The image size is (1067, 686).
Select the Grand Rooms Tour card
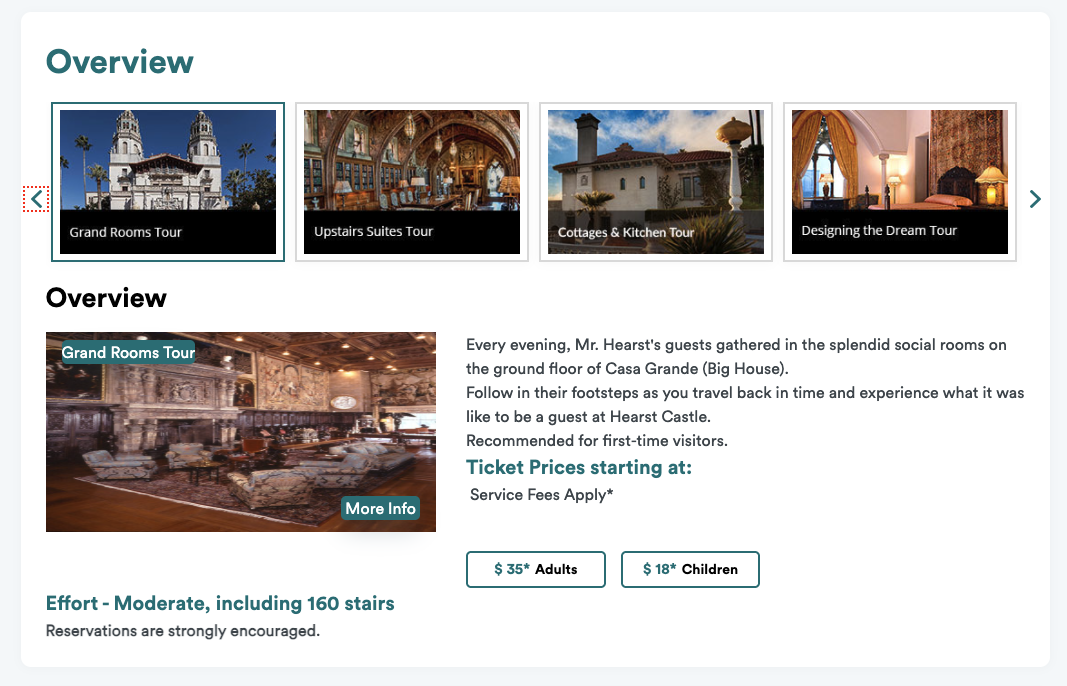click(x=168, y=182)
